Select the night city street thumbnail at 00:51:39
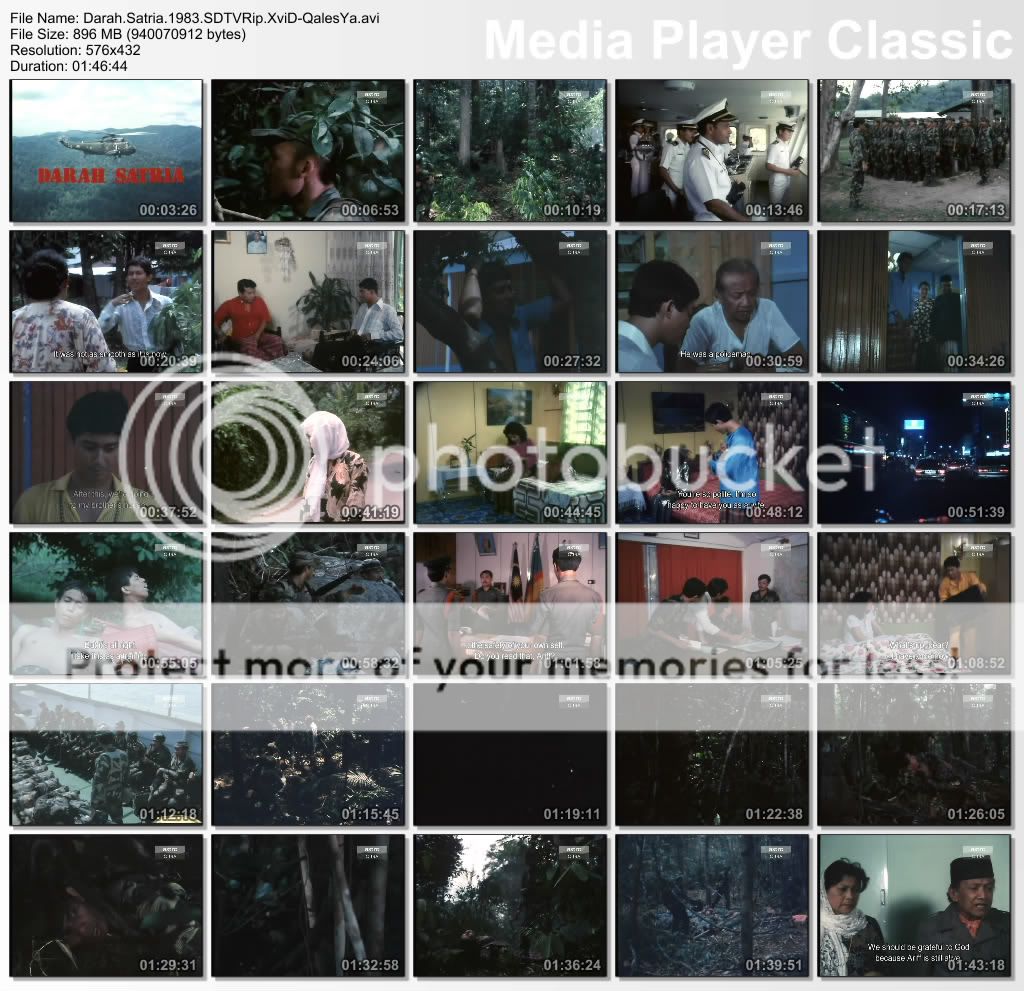The width and height of the screenshot is (1024, 991). [914, 453]
